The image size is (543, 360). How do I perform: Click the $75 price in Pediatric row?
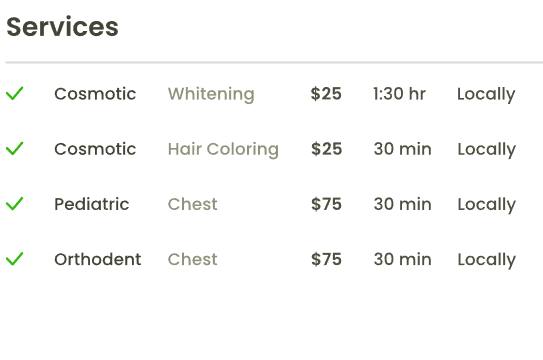(x=326, y=204)
